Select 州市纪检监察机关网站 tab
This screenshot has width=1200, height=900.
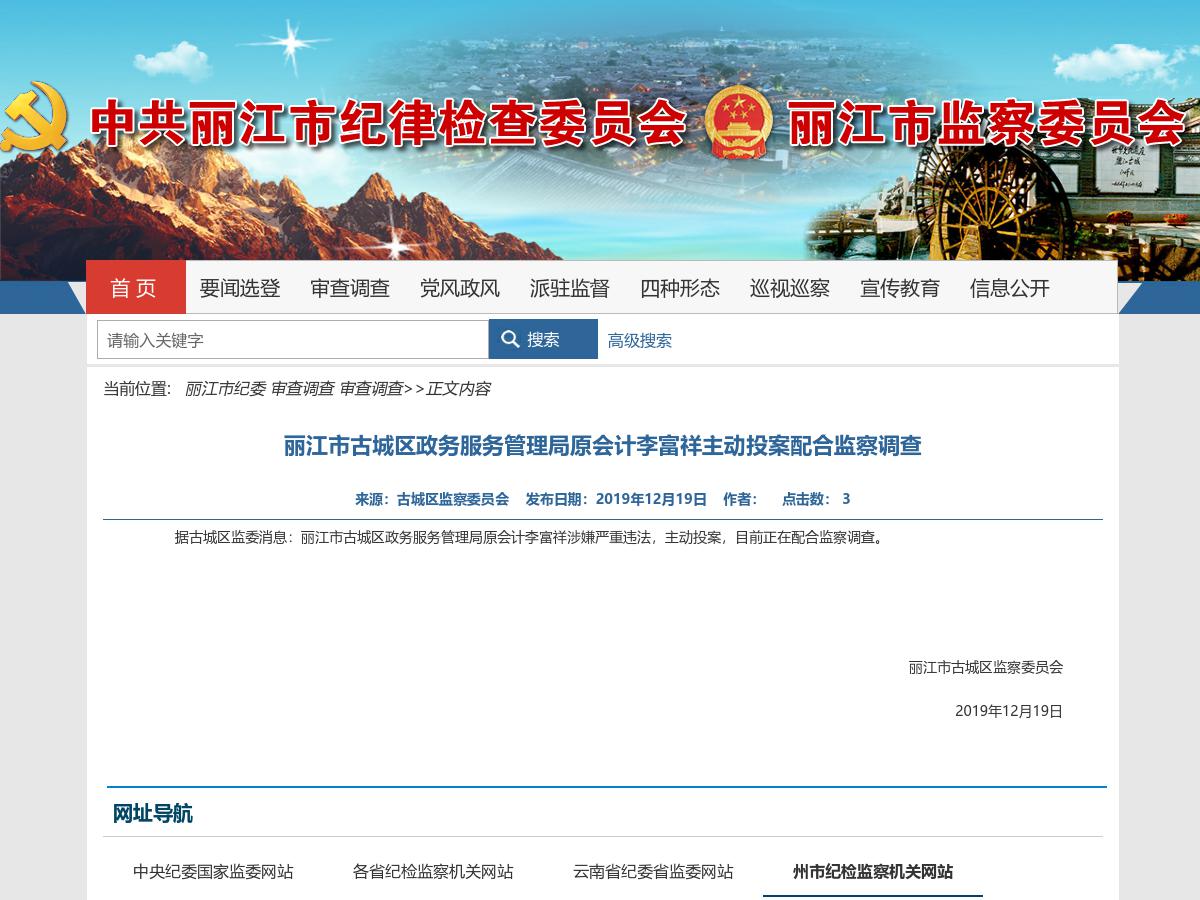click(x=873, y=871)
